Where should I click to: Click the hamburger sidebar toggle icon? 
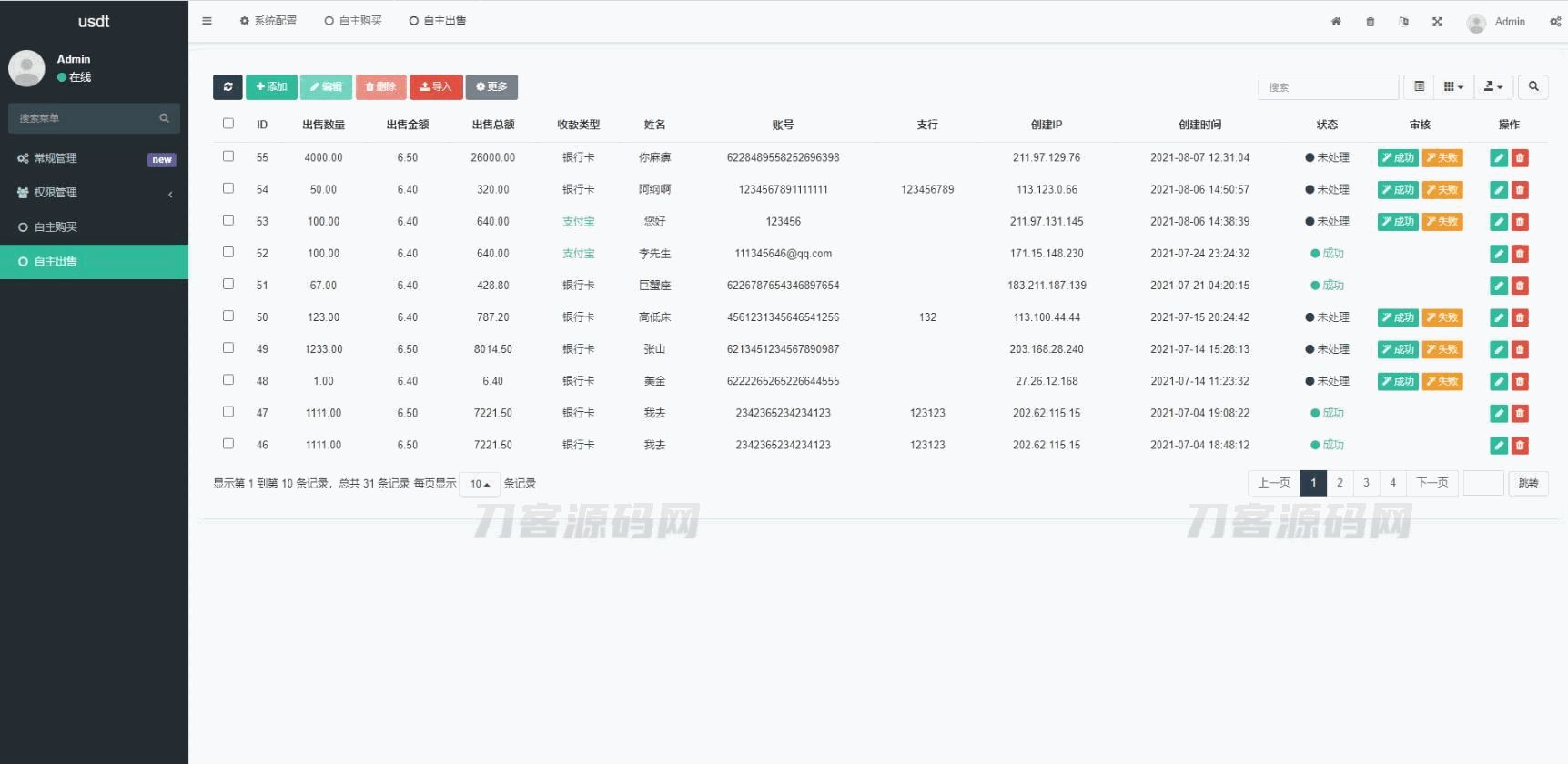(207, 21)
